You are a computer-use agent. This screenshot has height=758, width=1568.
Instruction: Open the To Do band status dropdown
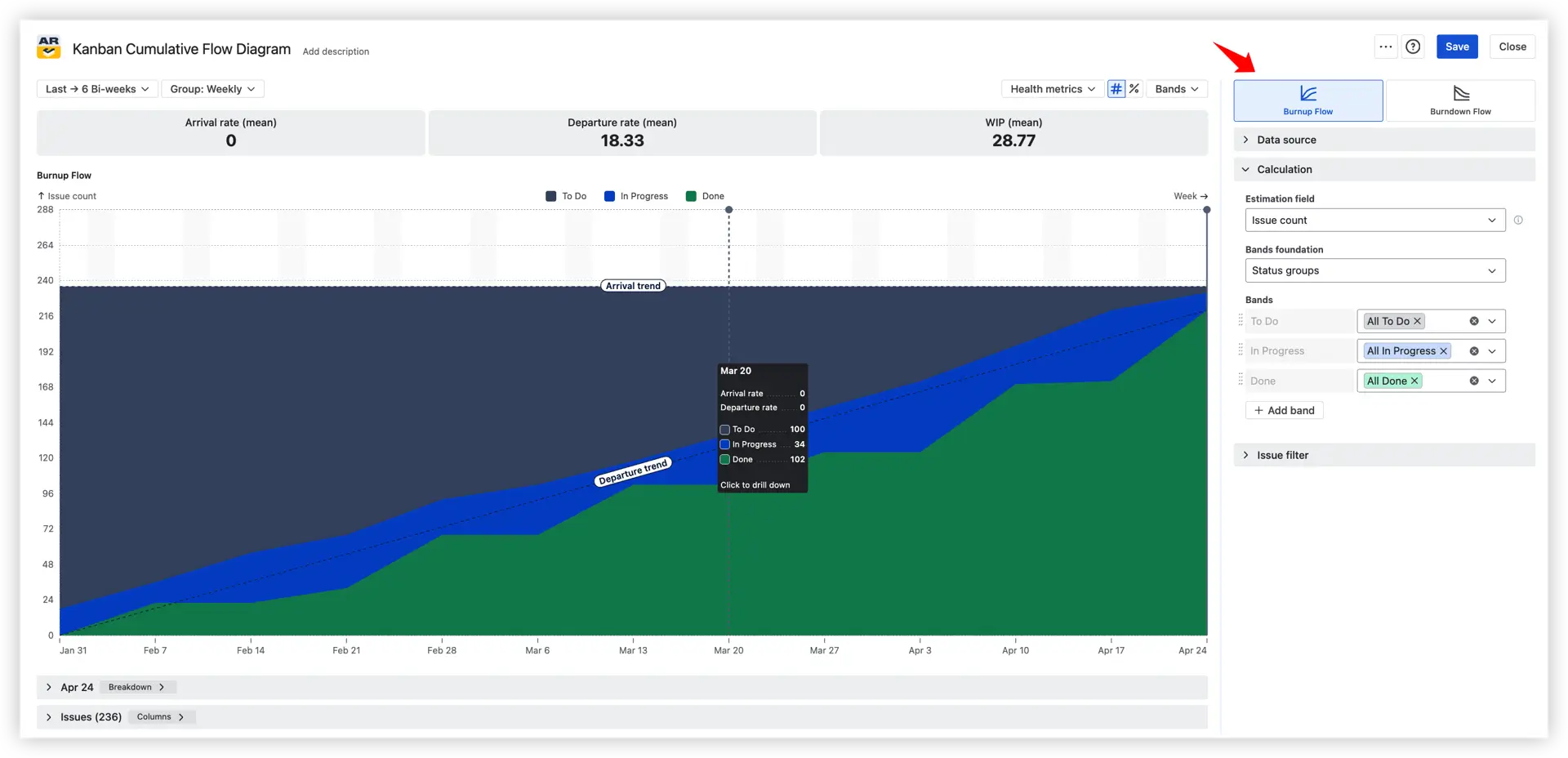[x=1492, y=321]
